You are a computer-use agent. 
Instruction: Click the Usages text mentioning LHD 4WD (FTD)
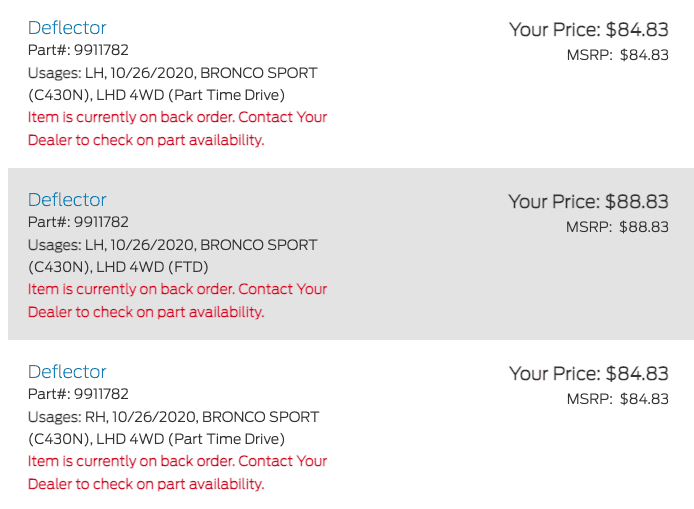pyautogui.click(x=172, y=256)
